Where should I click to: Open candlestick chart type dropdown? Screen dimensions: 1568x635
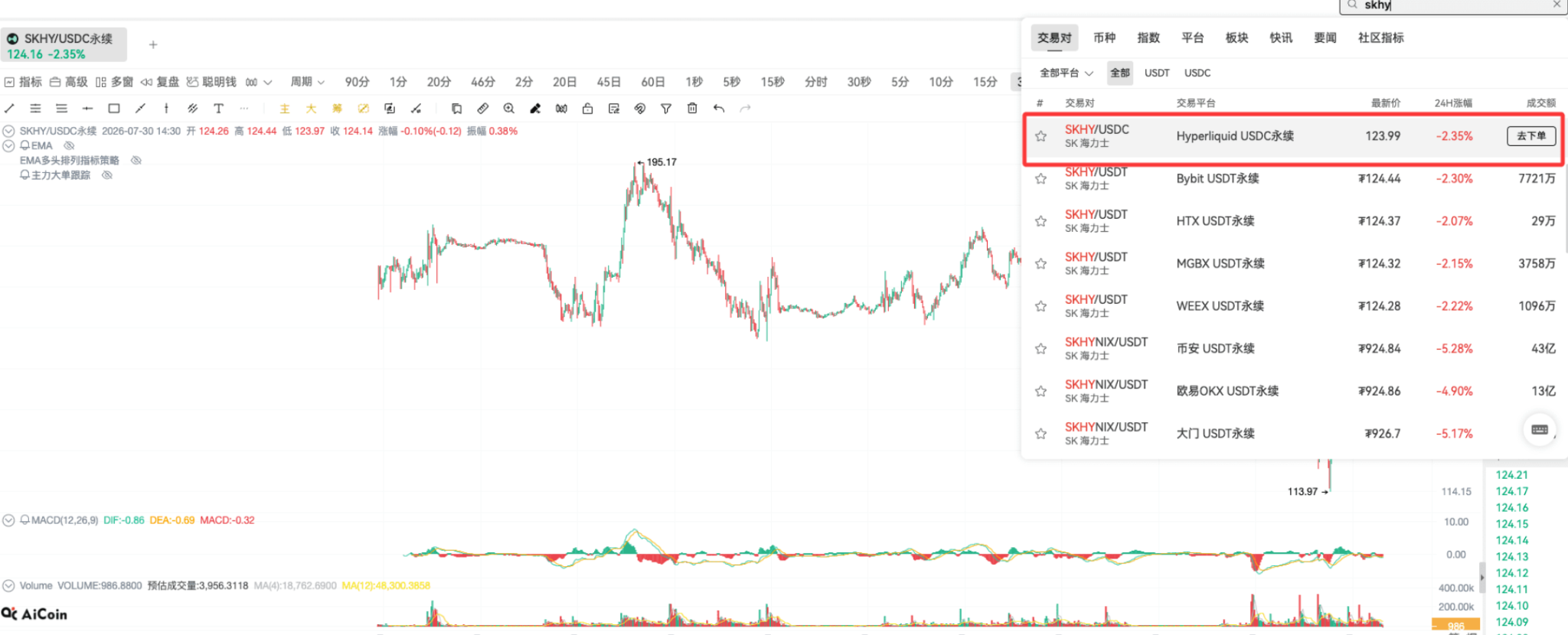click(259, 82)
